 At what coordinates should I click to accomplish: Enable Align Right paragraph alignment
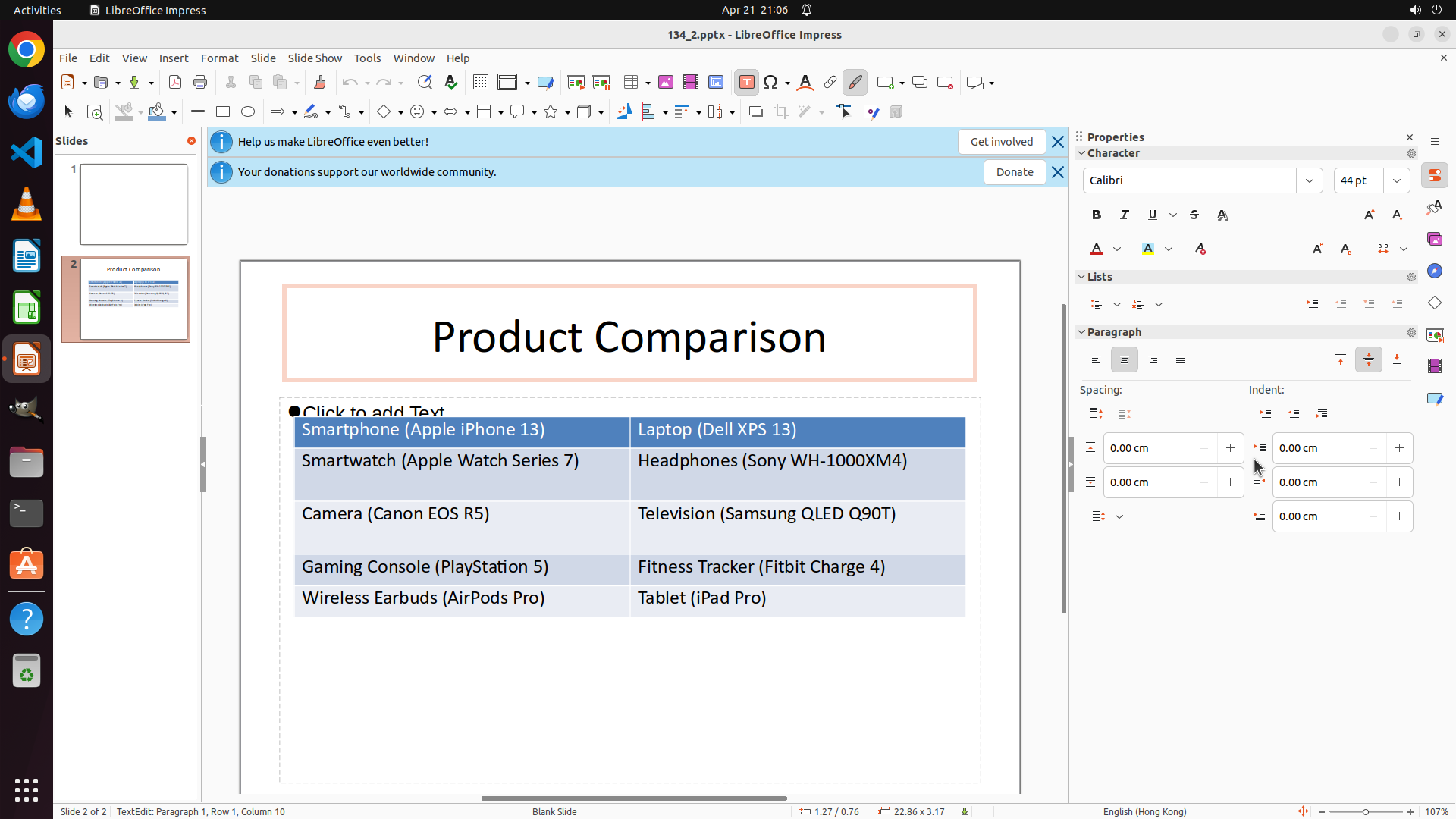point(1153,360)
